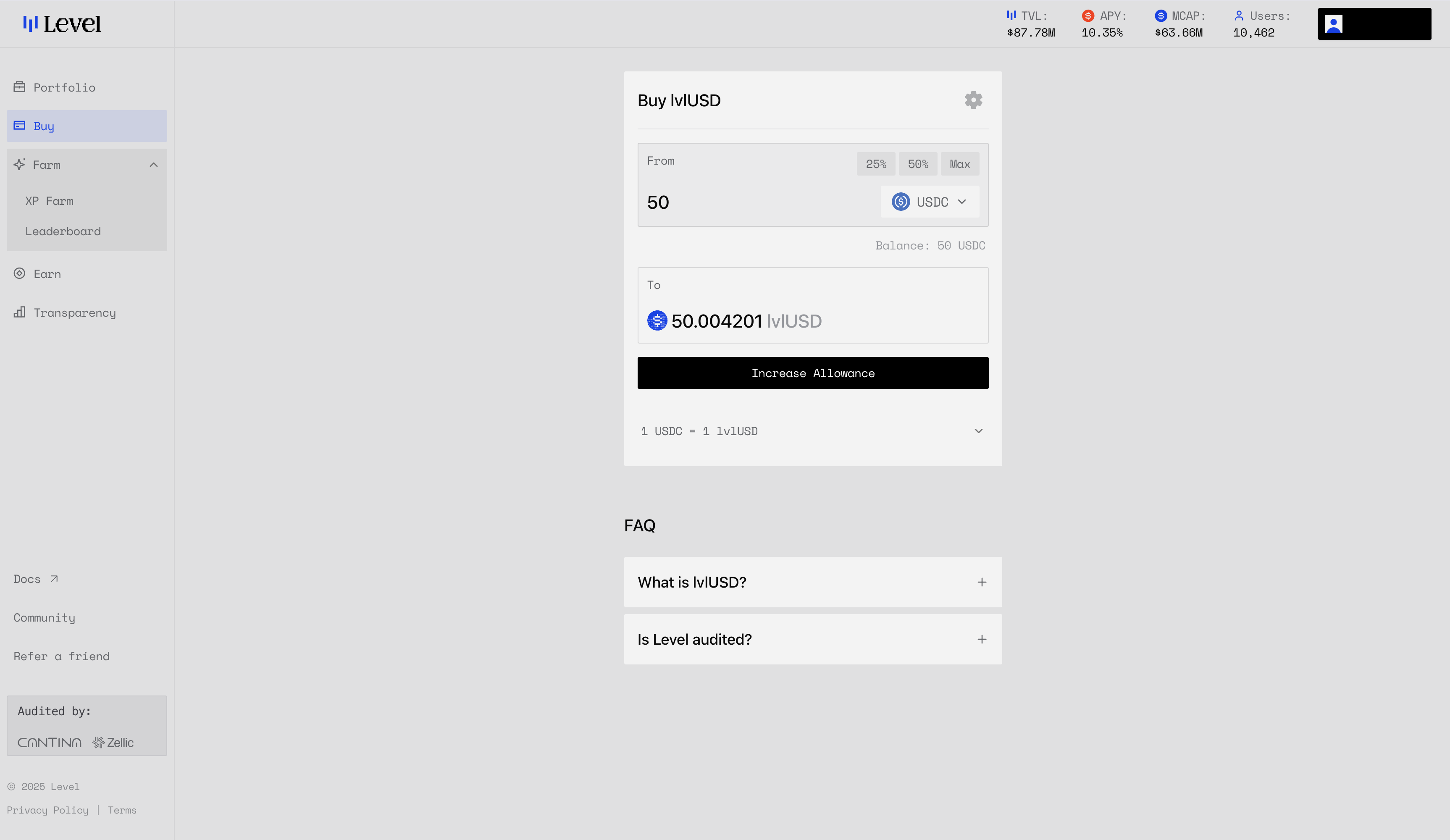Collapse the Farm sidebar section
1450x840 pixels.
click(153, 165)
